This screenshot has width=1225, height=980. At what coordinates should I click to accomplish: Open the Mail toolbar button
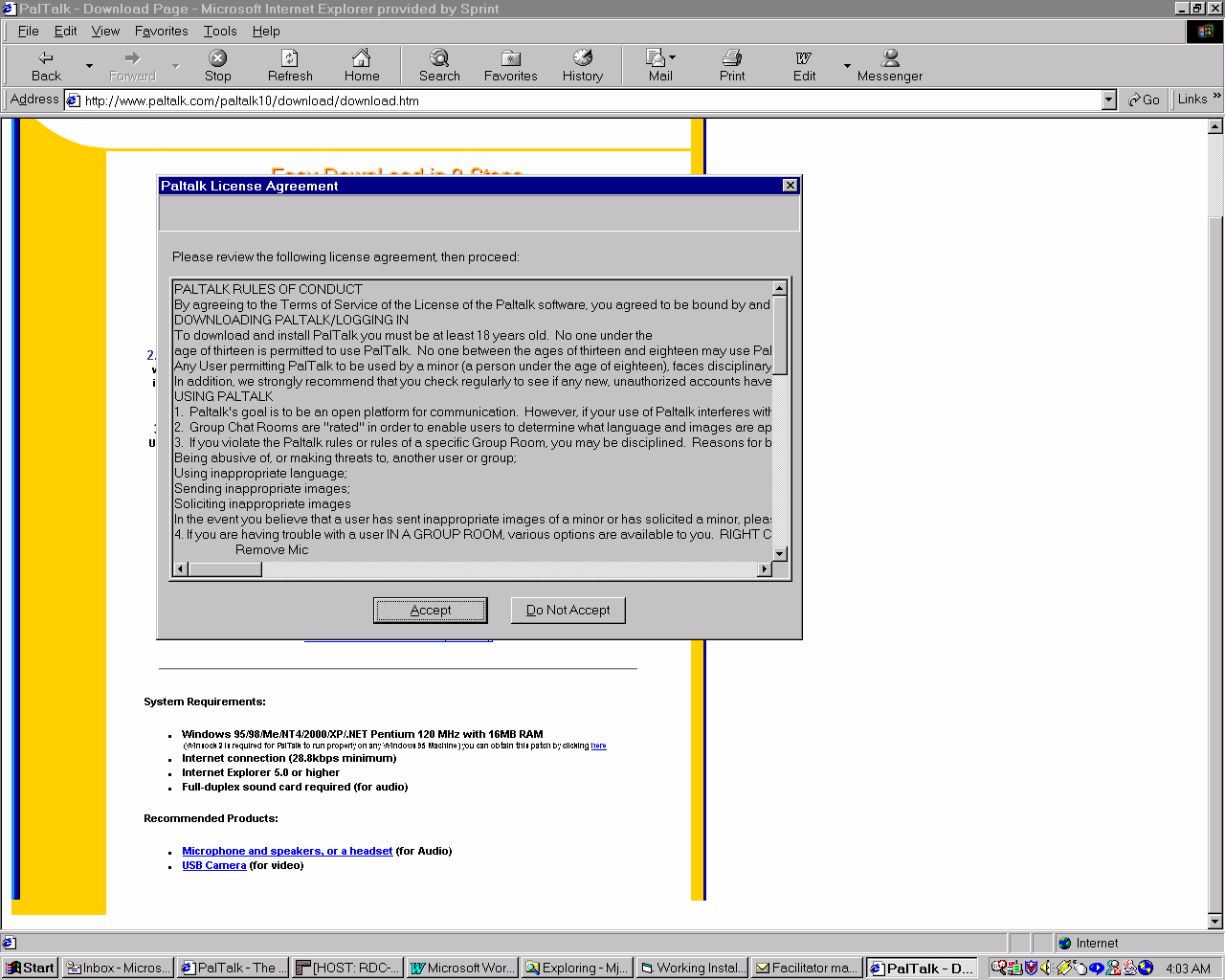coord(660,66)
